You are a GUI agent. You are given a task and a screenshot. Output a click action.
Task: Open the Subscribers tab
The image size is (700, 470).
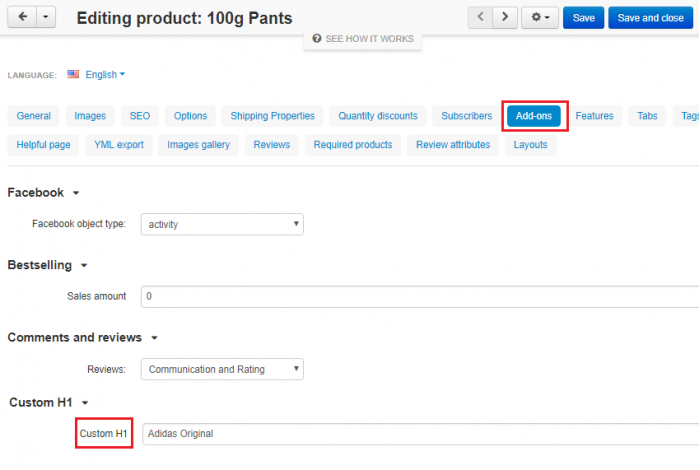tap(467, 116)
